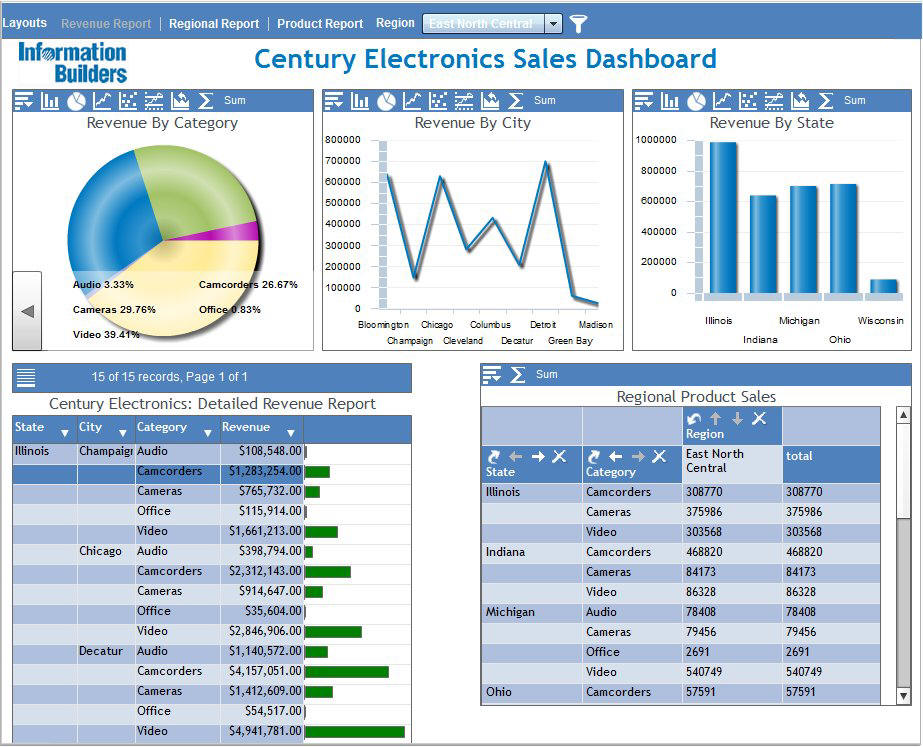Viewport: 923px width, 747px height.
Task: Switch Revenue By City to line chart
Action: coord(412,101)
